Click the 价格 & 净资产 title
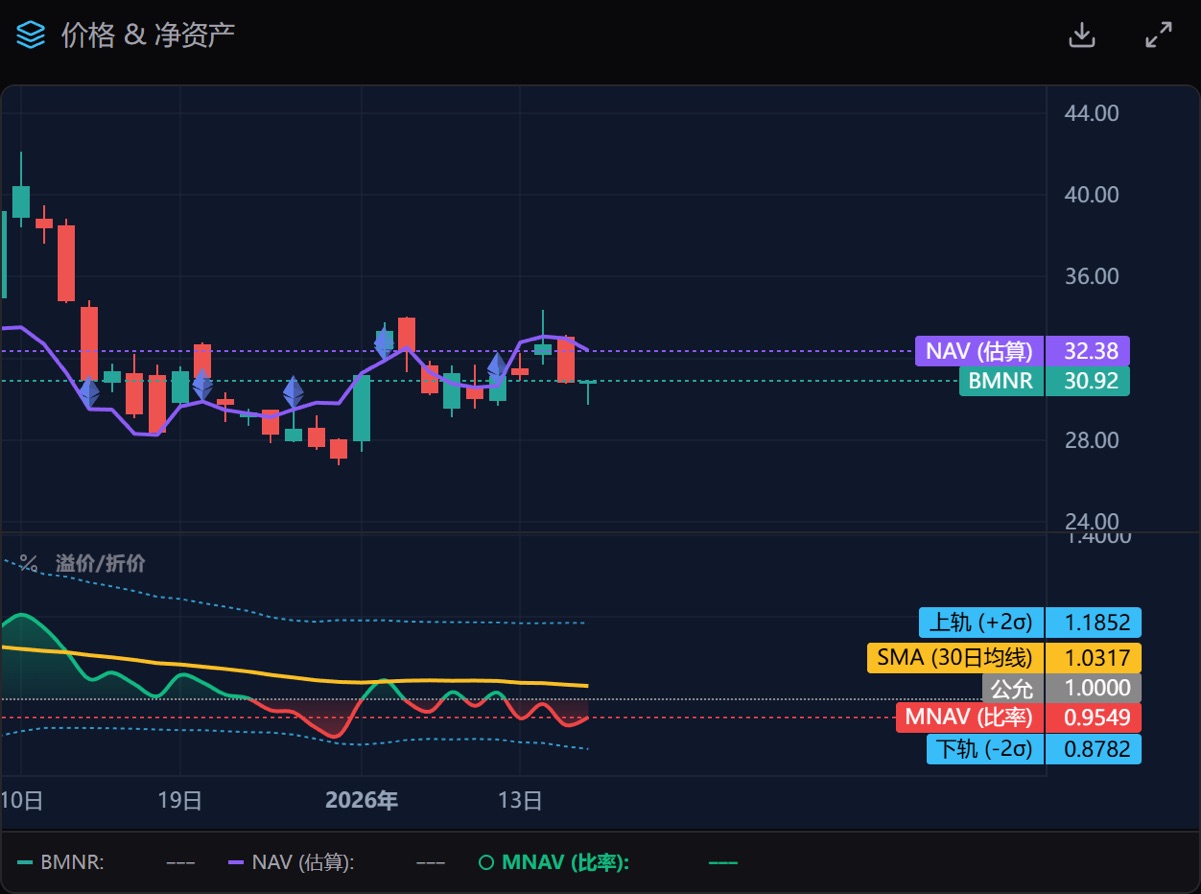The height and width of the screenshot is (894, 1201). [x=148, y=35]
